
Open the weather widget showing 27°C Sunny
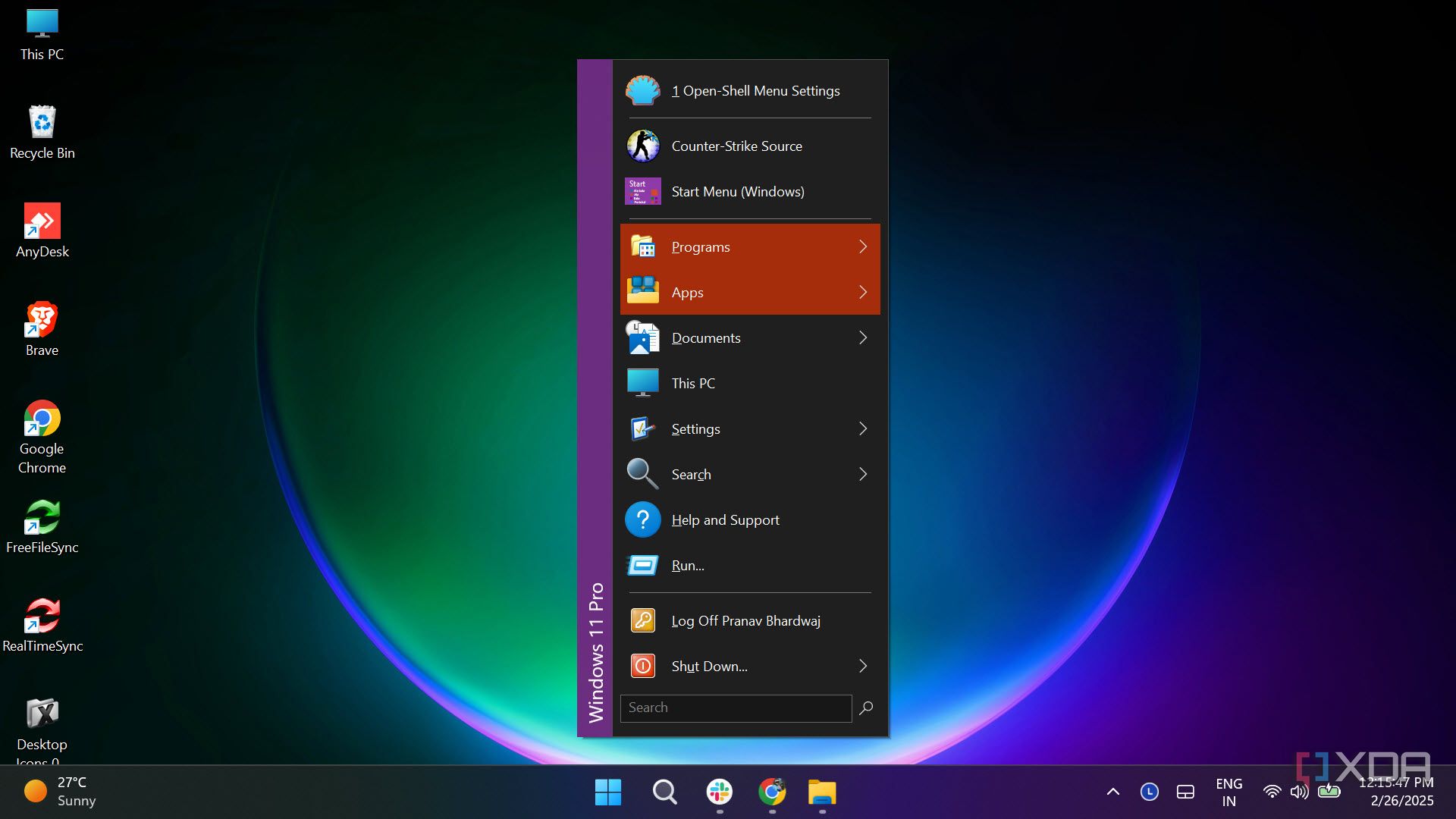pos(59,792)
